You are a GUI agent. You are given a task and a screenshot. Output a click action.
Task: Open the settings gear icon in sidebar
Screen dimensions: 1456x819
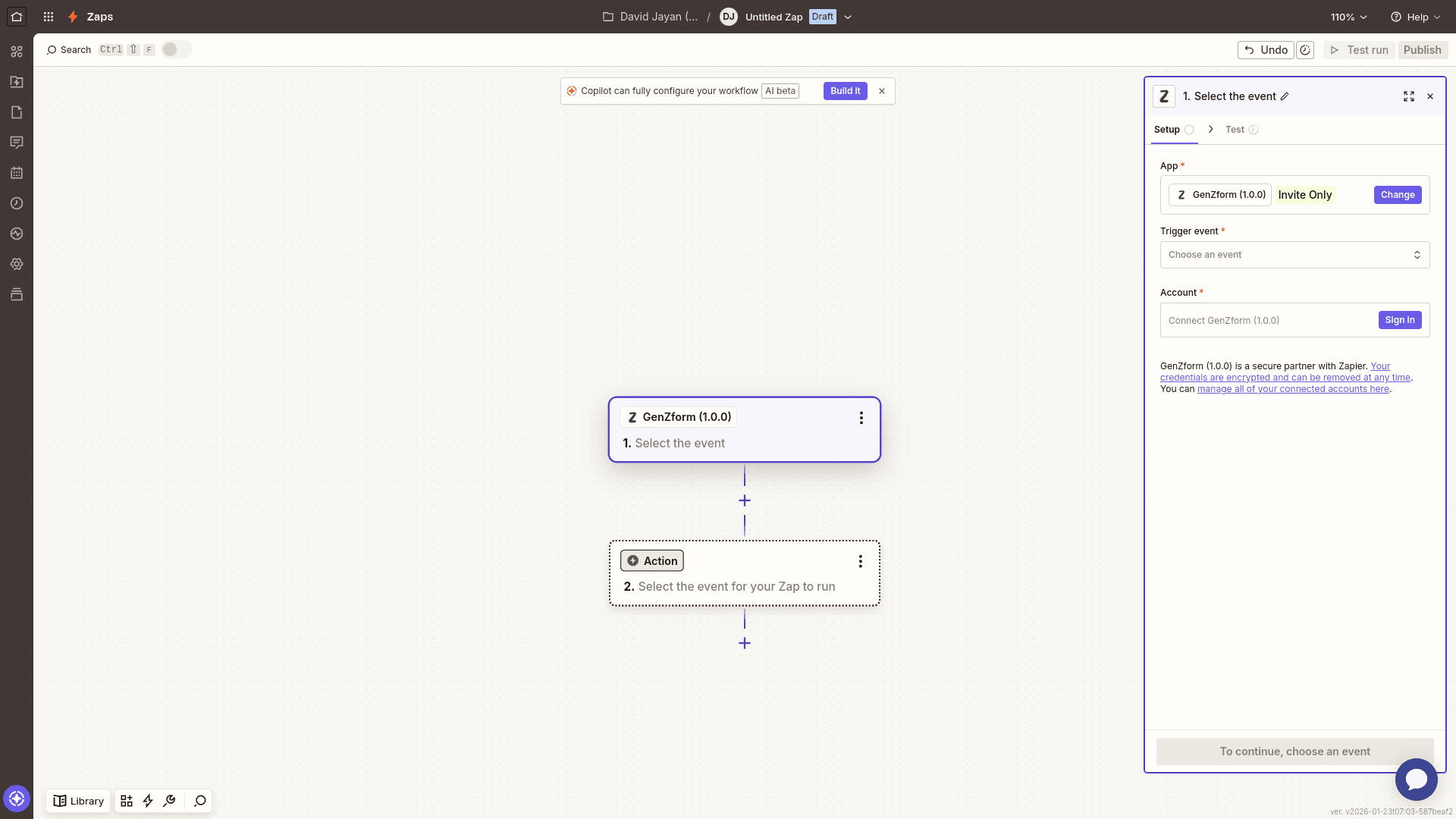coord(17,264)
